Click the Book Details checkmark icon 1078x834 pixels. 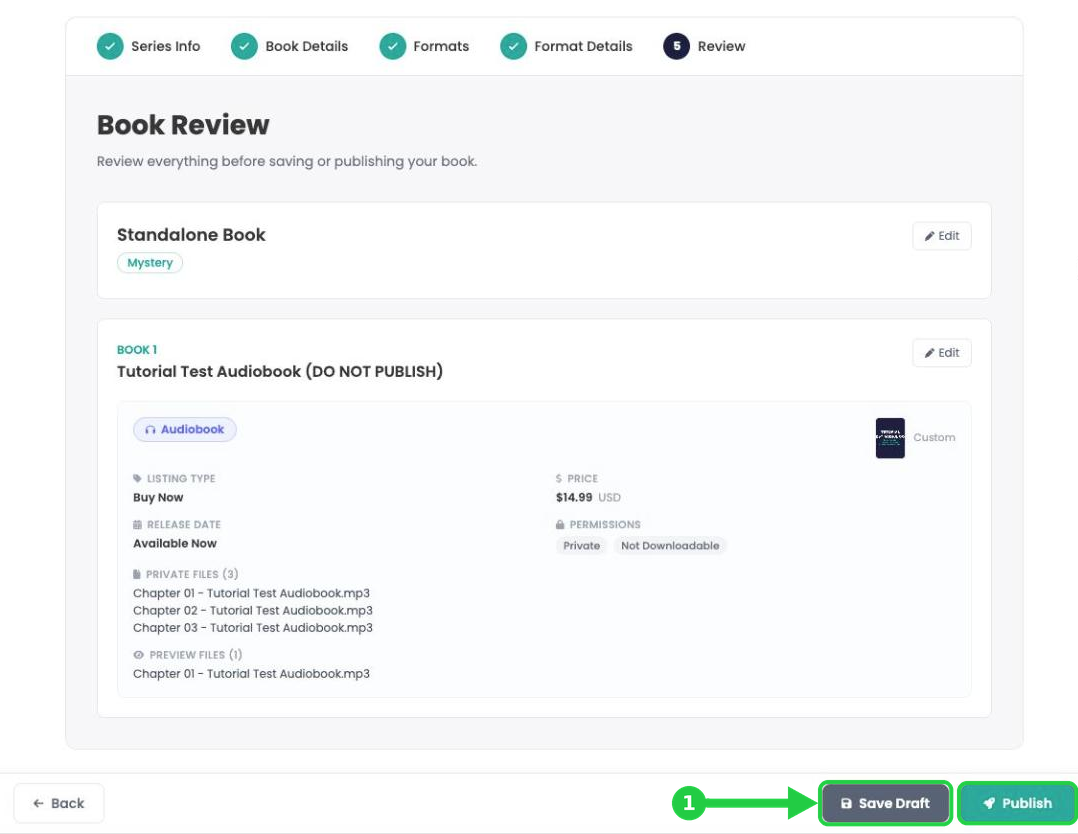pyautogui.click(x=244, y=47)
